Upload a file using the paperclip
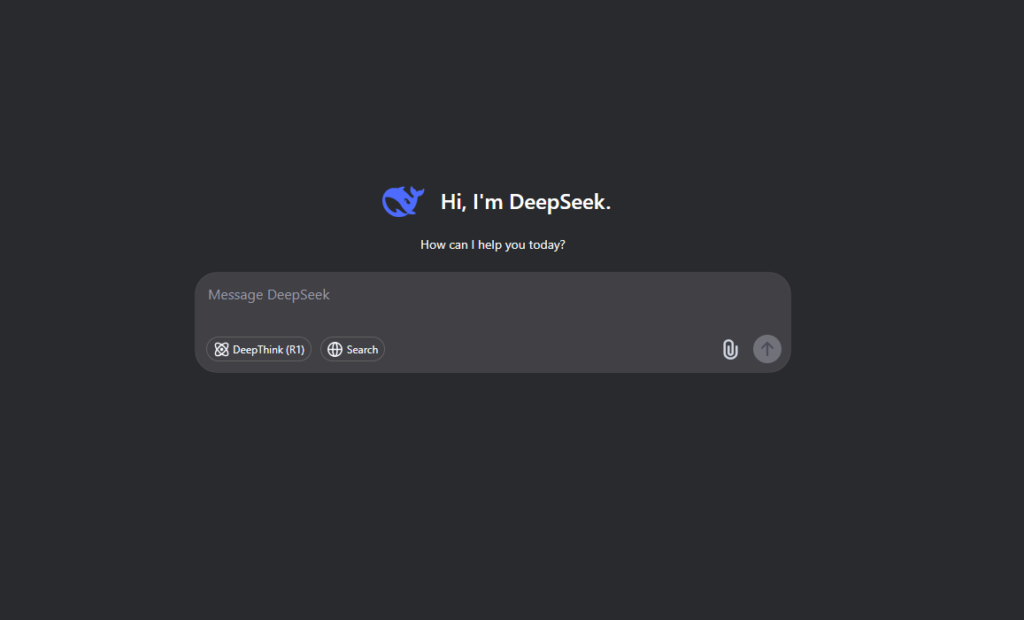Image resolution: width=1024 pixels, height=620 pixels. (x=730, y=350)
